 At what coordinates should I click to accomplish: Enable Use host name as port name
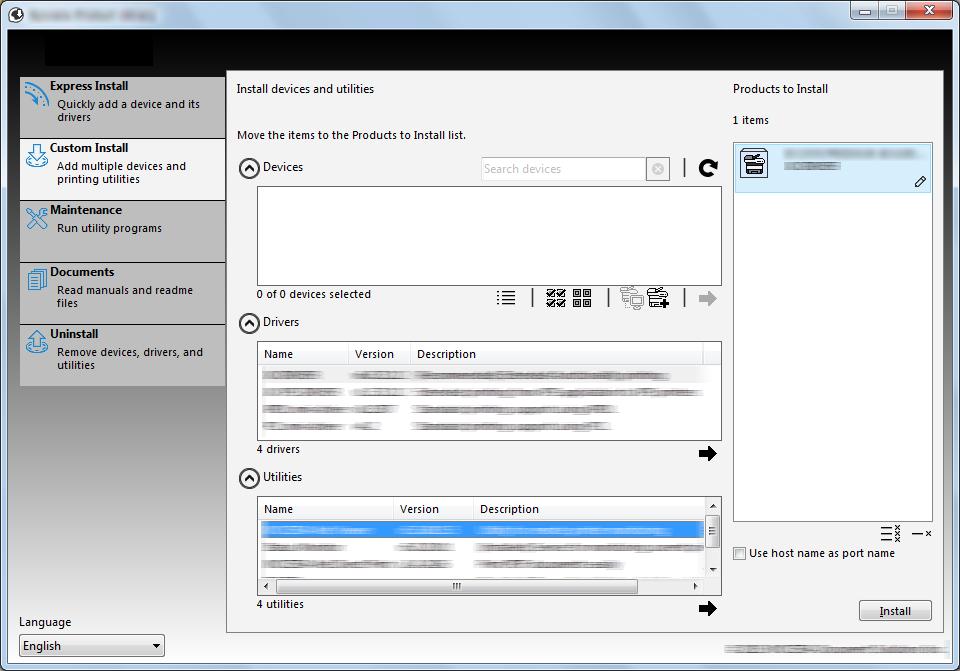(740, 553)
